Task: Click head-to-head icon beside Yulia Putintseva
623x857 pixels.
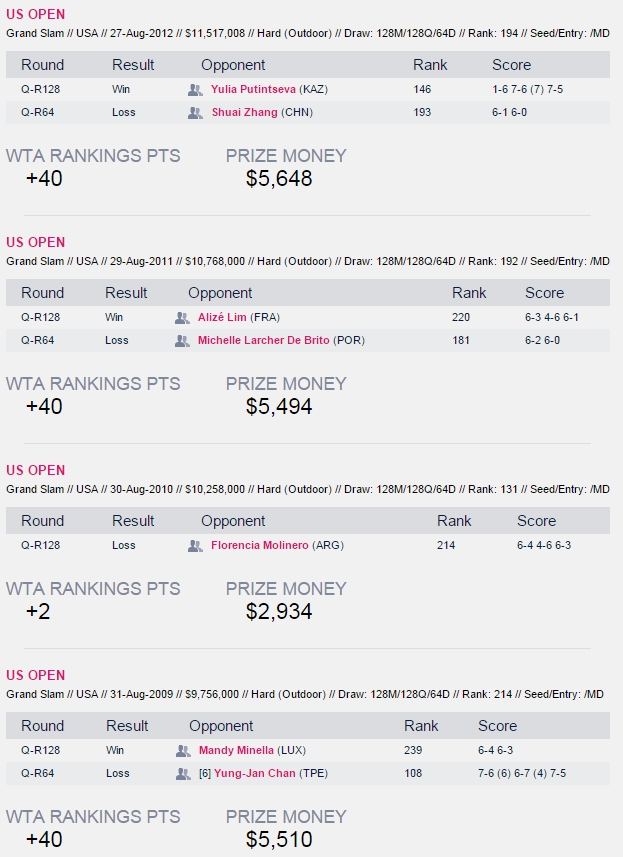Action: (x=195, y=90)
